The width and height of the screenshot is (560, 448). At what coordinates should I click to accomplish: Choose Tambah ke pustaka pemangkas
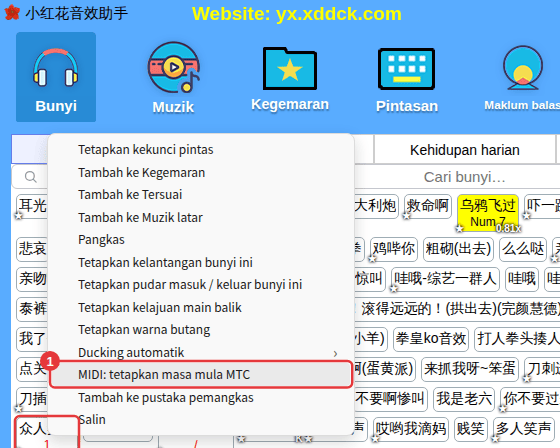(201, 397)
